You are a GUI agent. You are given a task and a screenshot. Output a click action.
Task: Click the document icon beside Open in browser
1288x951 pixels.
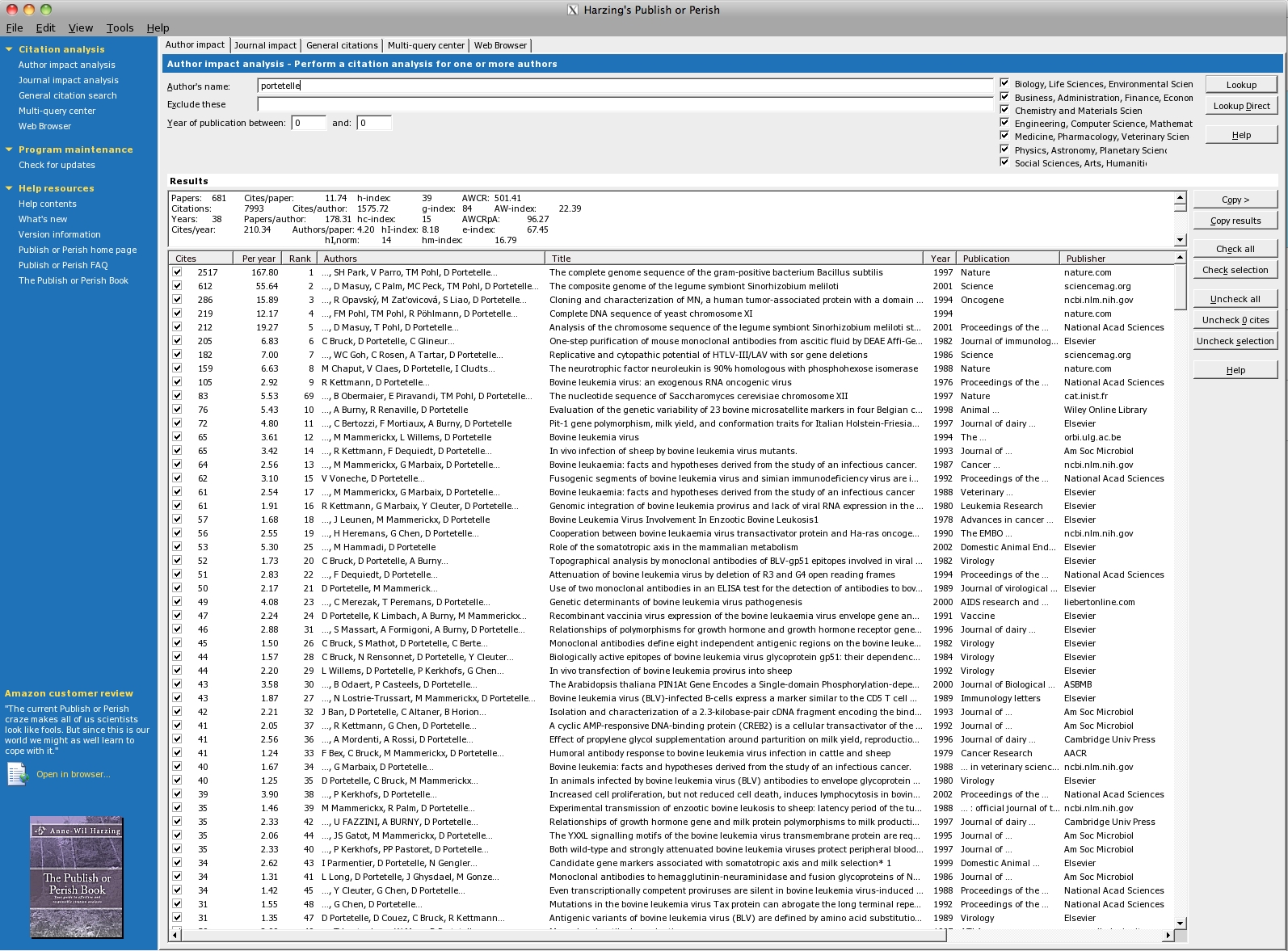[17, 774]
